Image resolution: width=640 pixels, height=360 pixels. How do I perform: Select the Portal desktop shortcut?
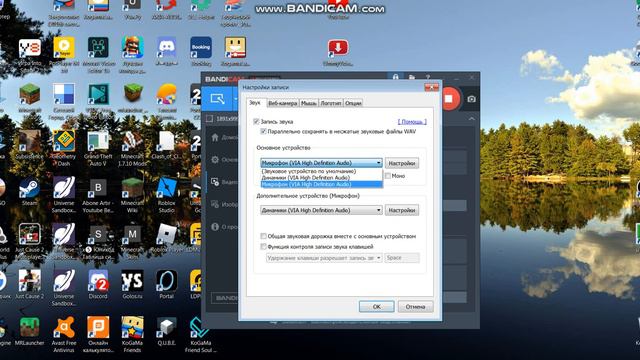pos(167,284)
